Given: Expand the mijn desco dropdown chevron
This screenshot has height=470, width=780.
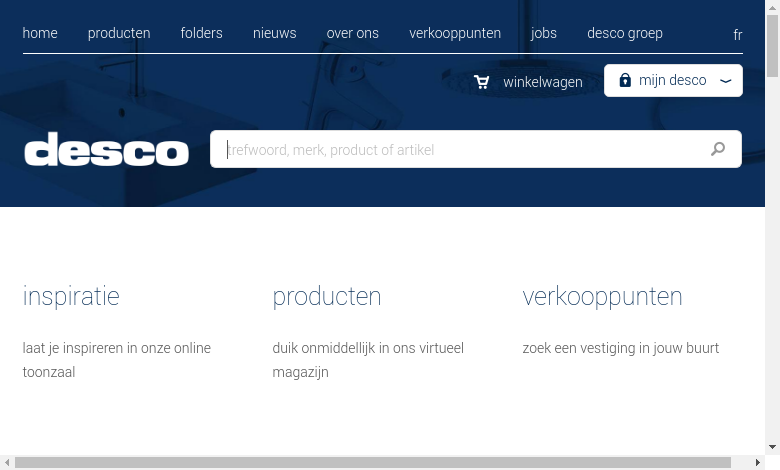Looking at the screenshot, I should tap(725, 81).
